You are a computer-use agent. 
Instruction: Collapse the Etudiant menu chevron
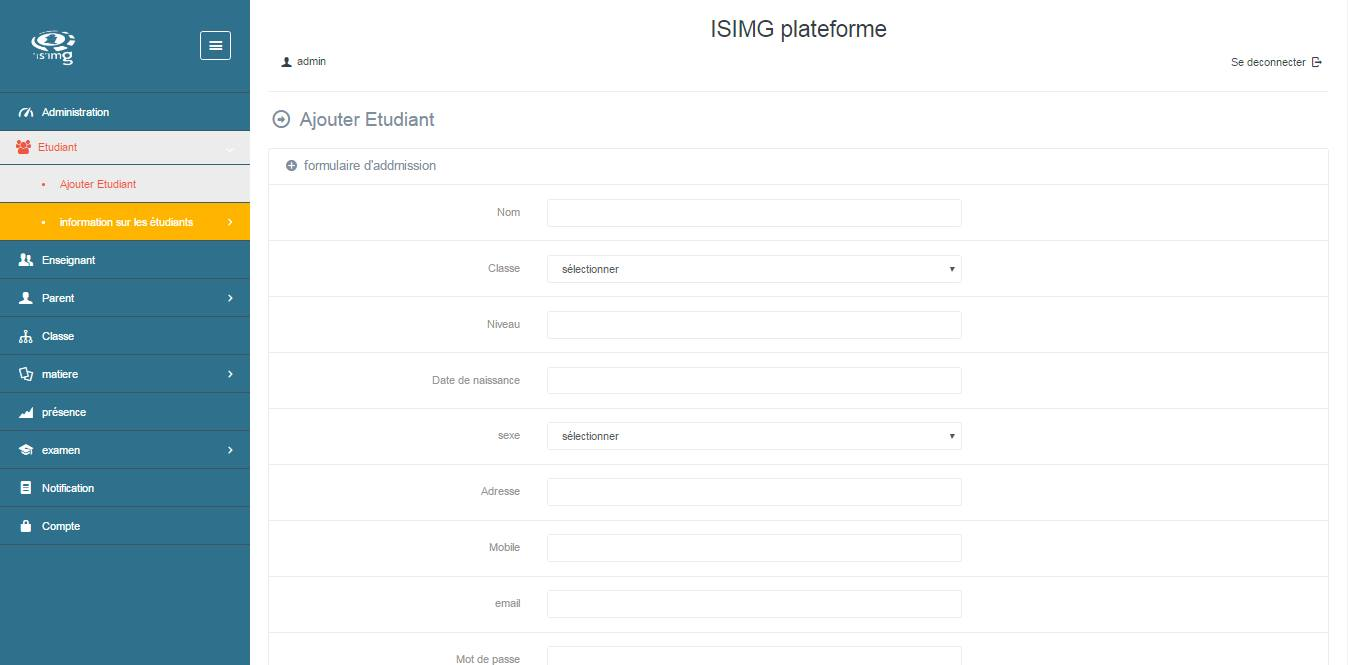230,148
